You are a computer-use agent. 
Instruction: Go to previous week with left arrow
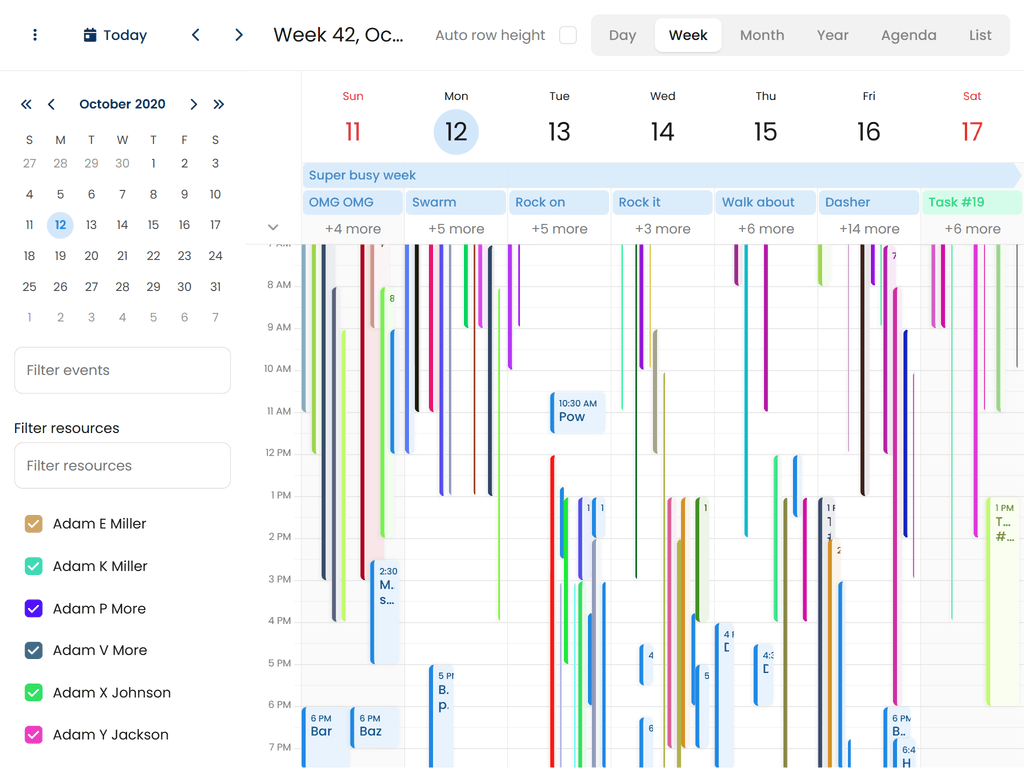[x=195, y=34]
